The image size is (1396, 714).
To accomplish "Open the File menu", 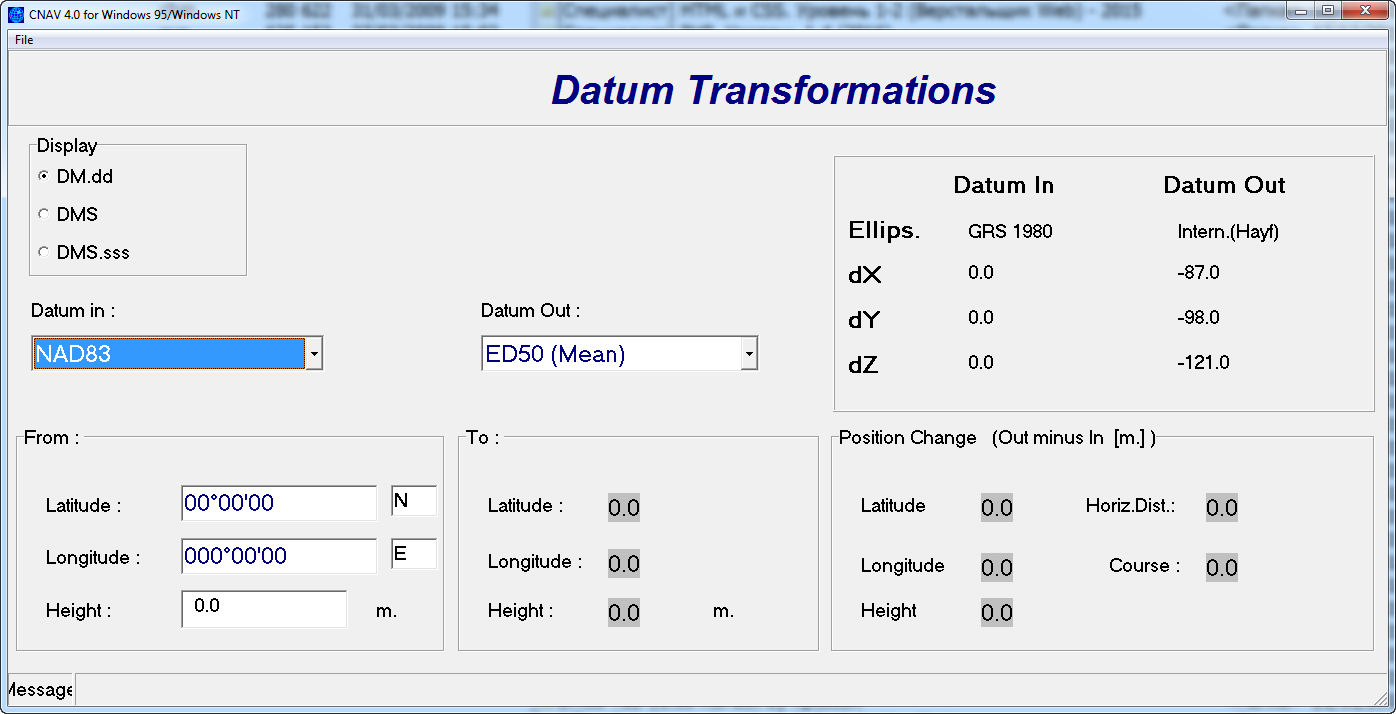I will pos(24,40).
